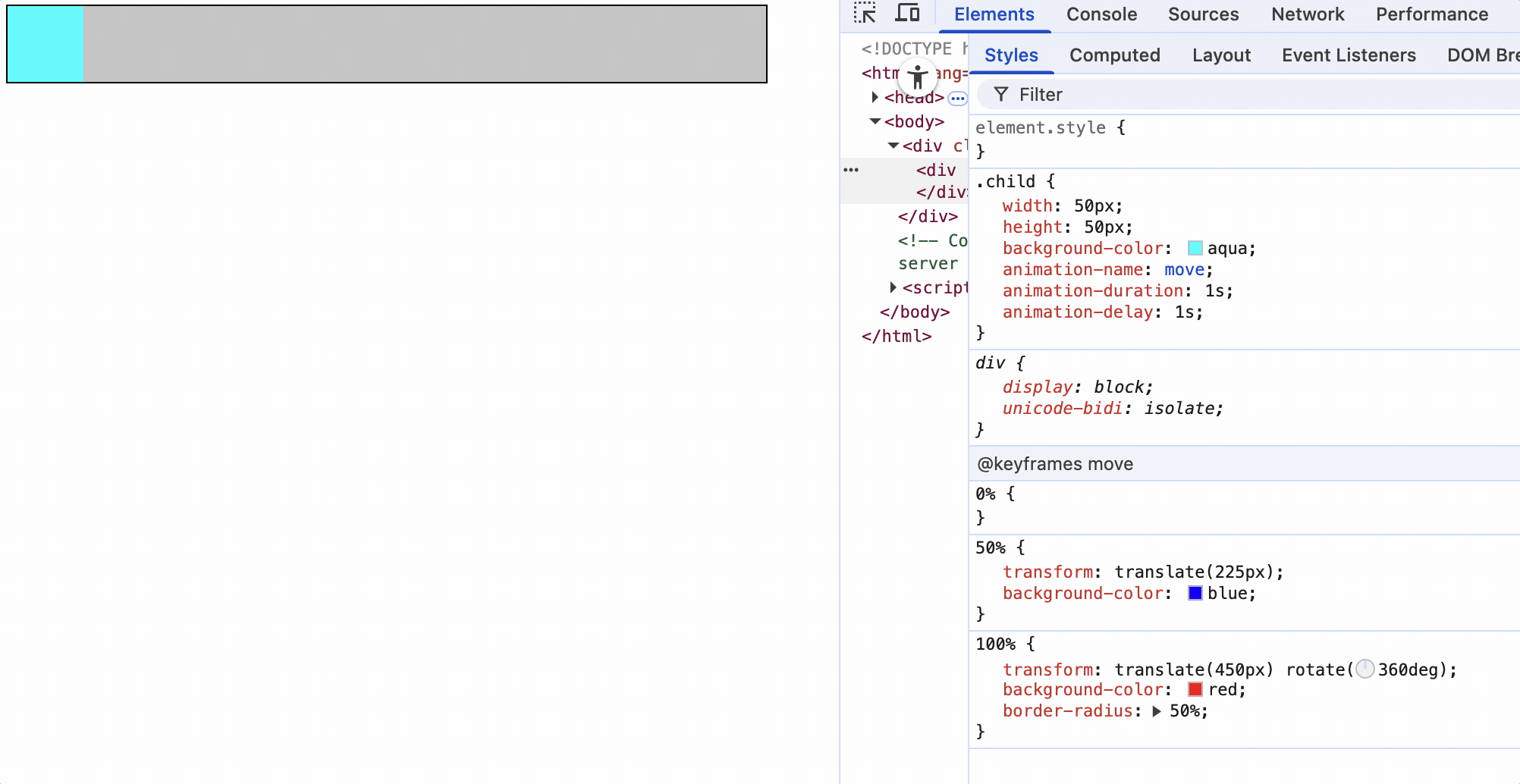
Task: Click the display block value
Action: (x=1118, y=387)
